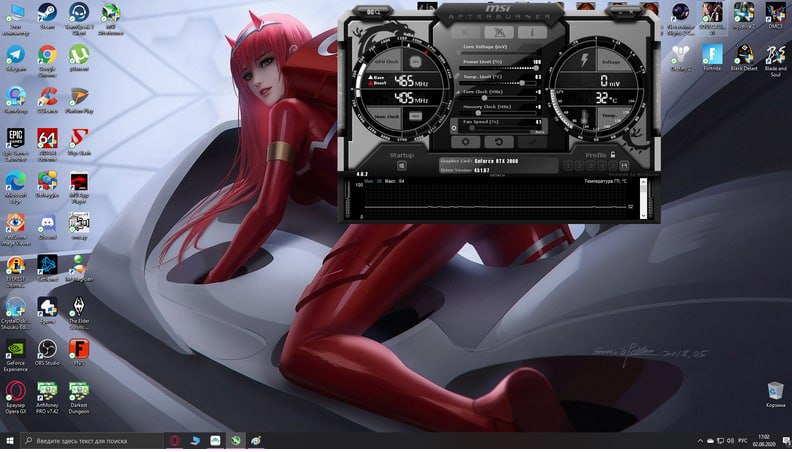
Task: Click the fan settings sync circle icon
Action: (x=454, y=128)
